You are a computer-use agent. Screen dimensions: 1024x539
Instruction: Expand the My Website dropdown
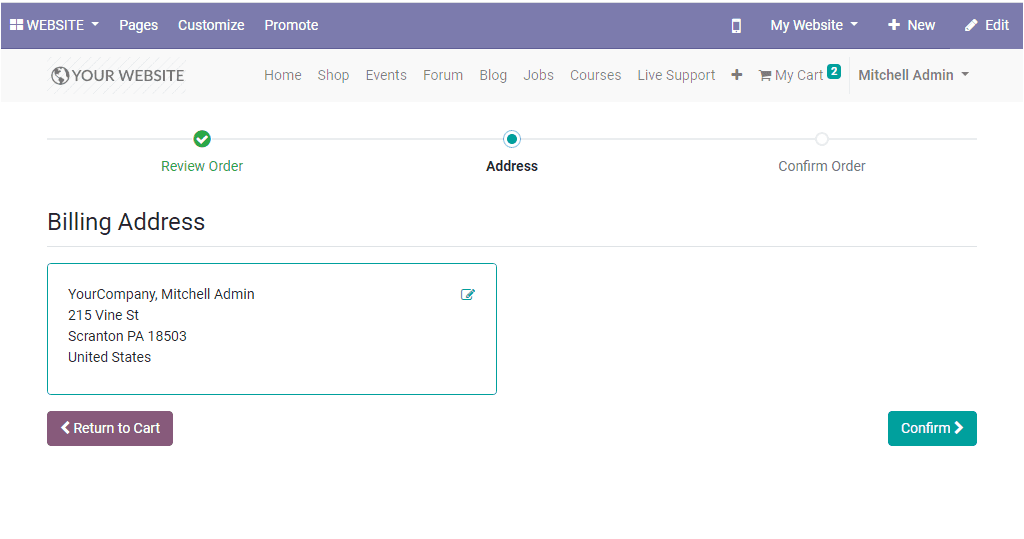[x=814, y=25]
